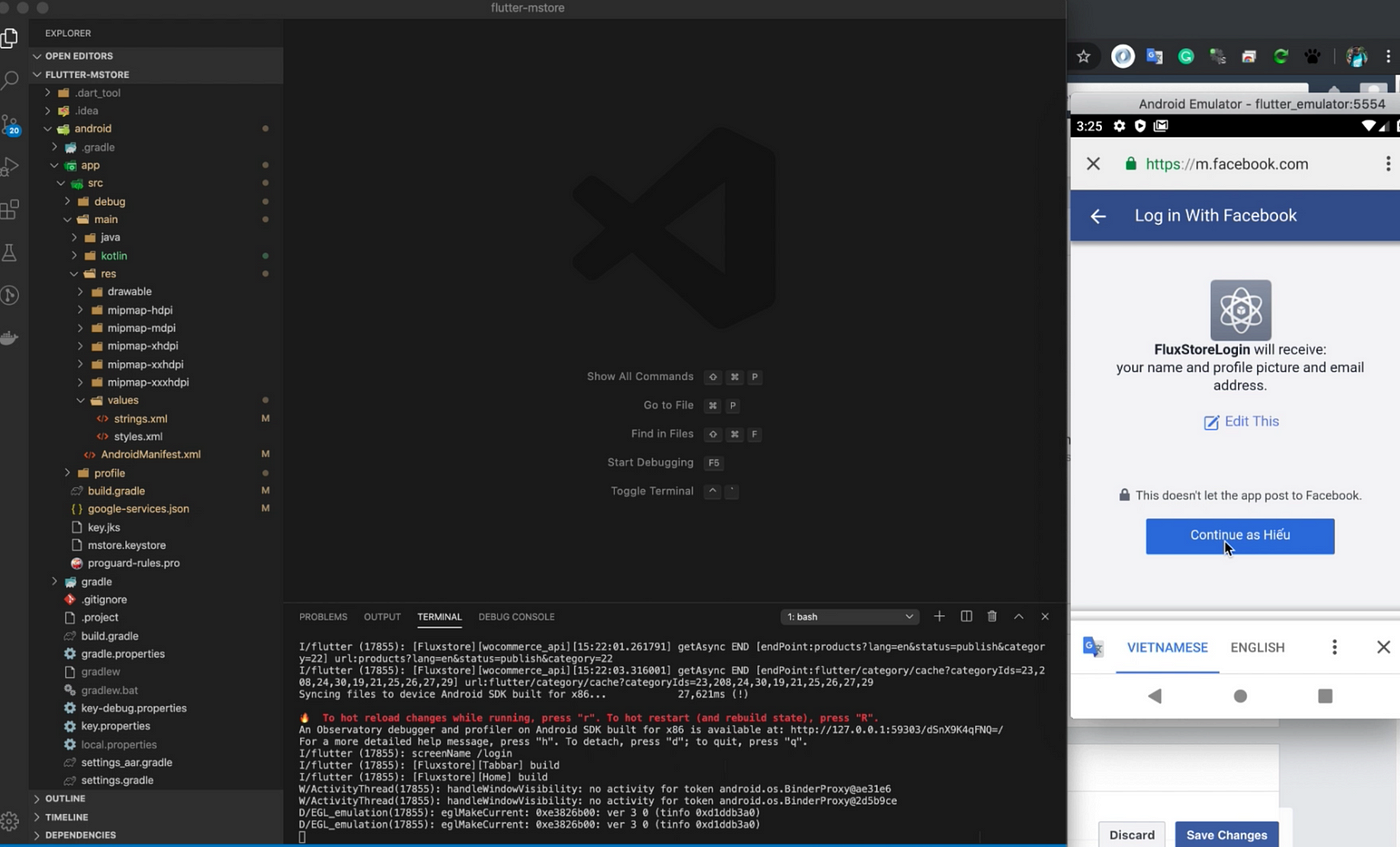
Task: Click the Discard button
Action: pyautogui.click(x=1132, y=835)
